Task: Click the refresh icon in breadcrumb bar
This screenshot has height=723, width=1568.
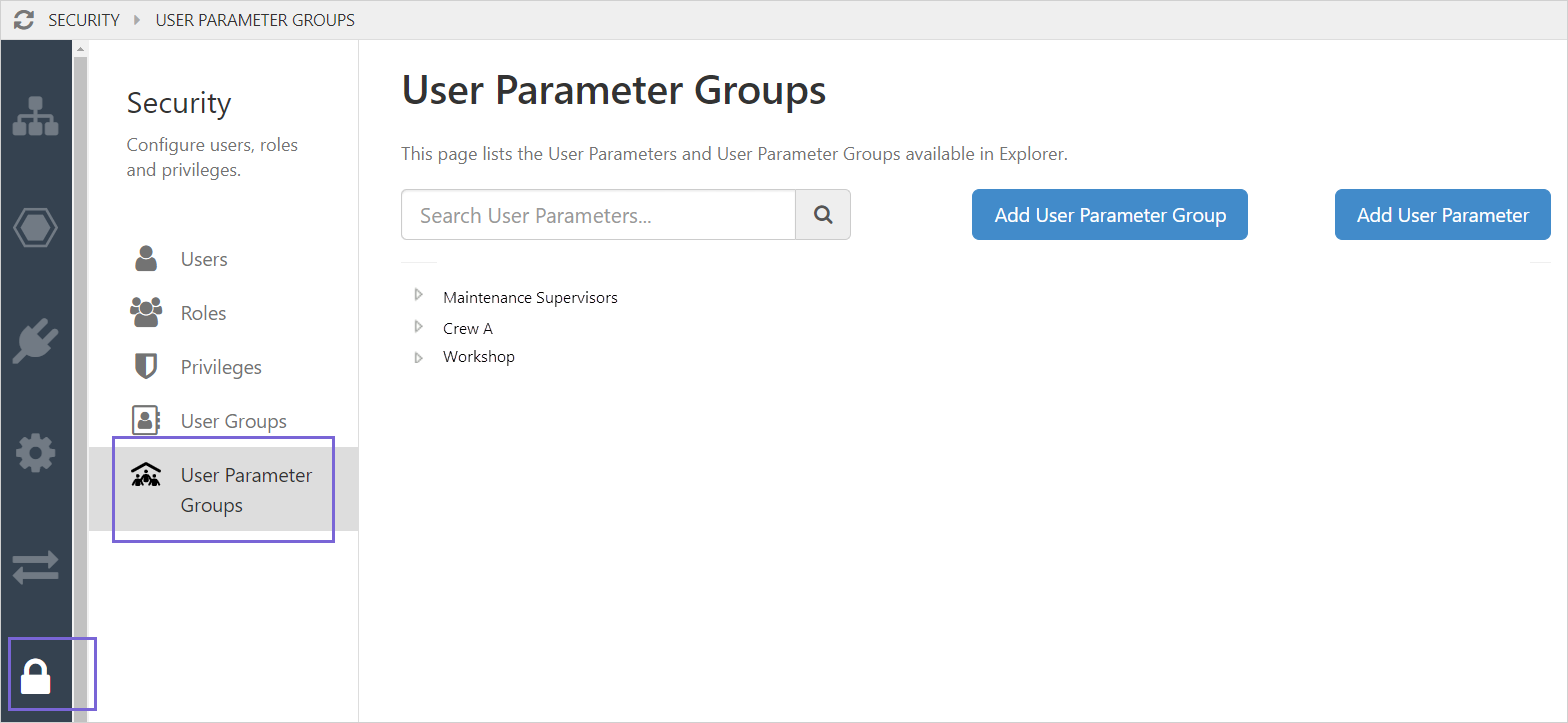Action: 24,20
